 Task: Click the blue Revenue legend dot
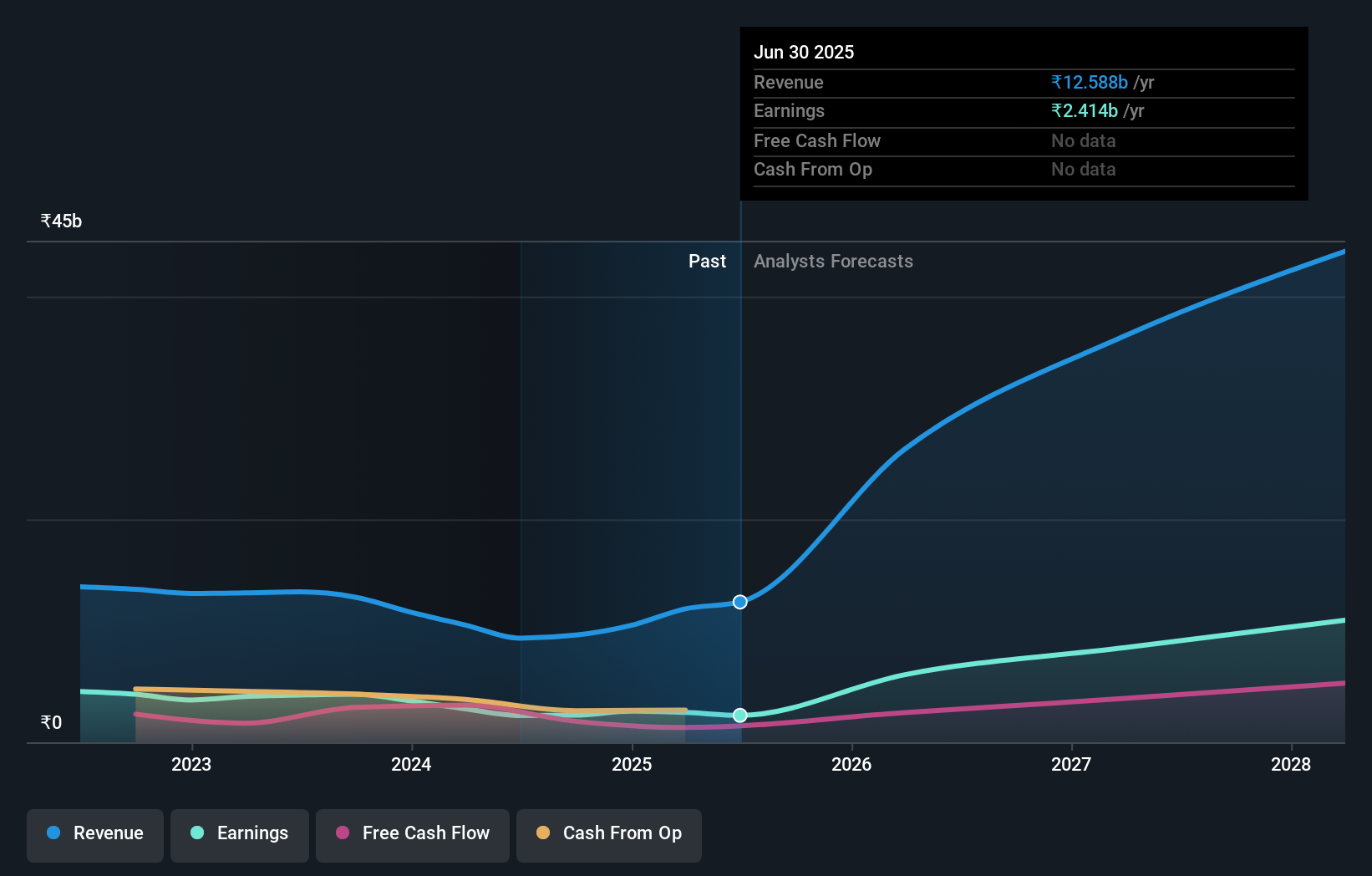[x=52, y=833]
